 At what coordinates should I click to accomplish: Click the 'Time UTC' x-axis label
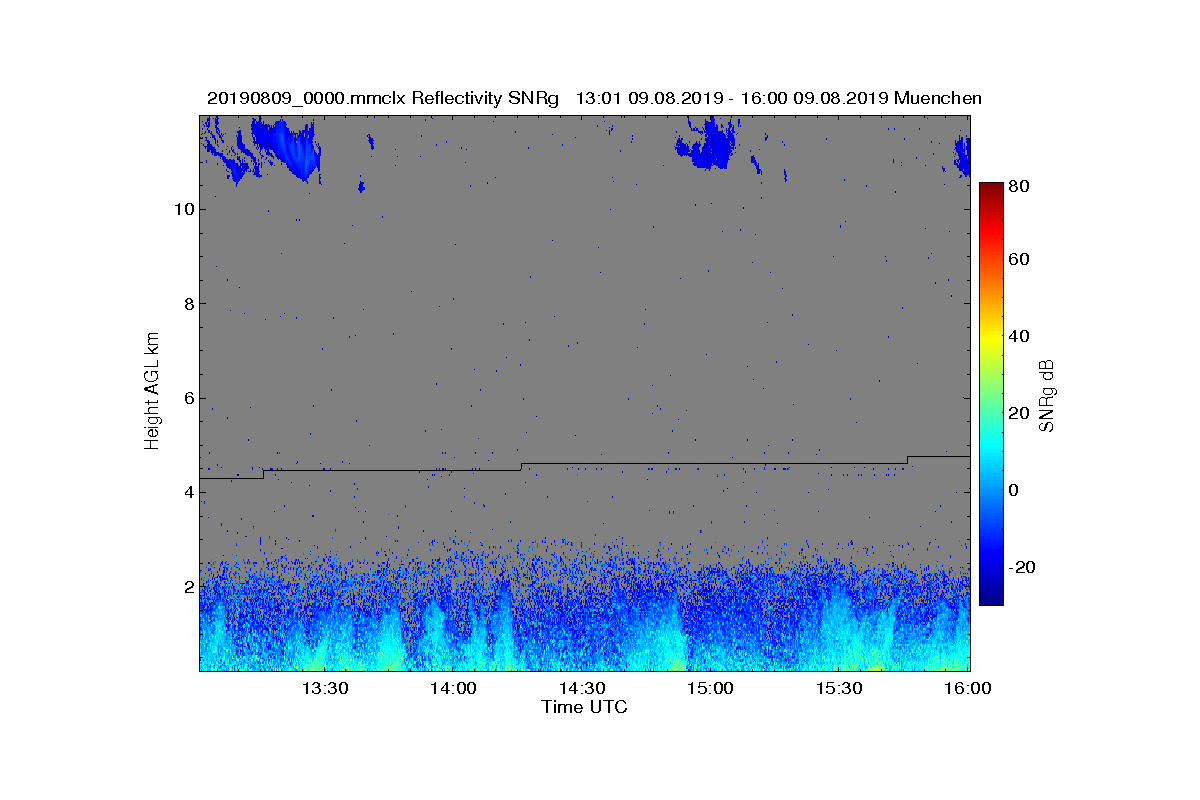click(x=585, y=707)
